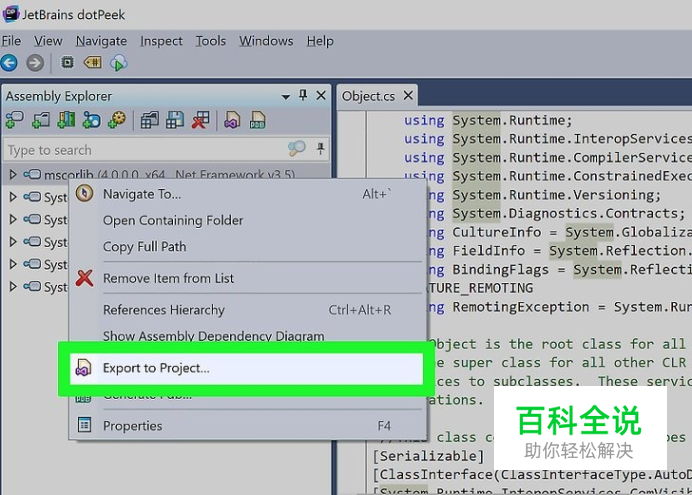Choose Open Containing Folder from context menu

point(248,220)
